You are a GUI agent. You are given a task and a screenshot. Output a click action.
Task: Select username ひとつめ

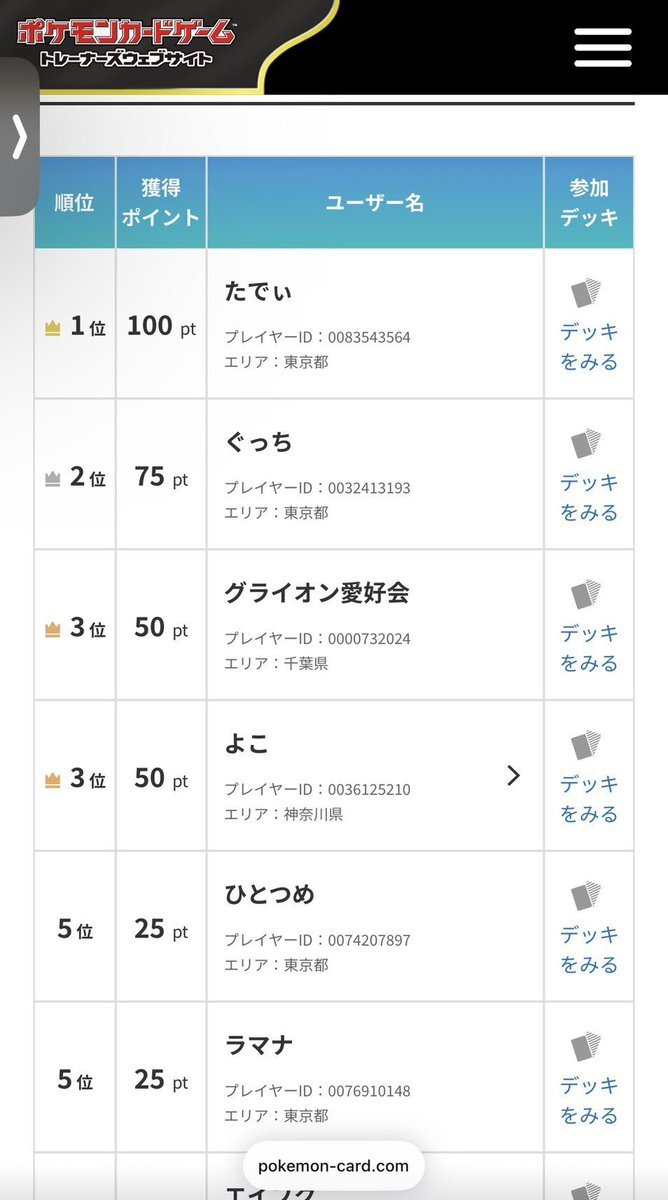tap(269, 895)
